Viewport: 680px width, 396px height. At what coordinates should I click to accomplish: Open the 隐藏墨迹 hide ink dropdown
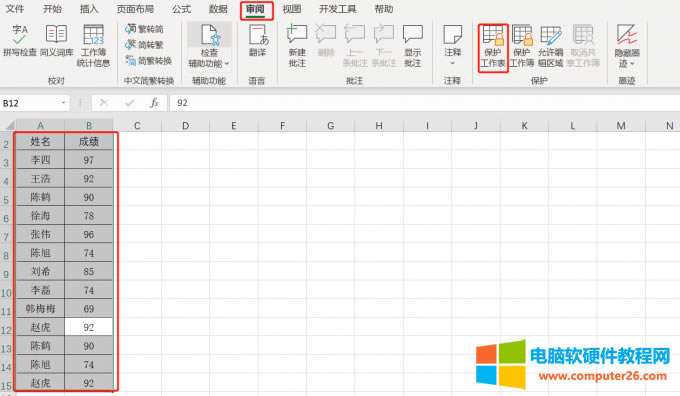pos(627,46)
